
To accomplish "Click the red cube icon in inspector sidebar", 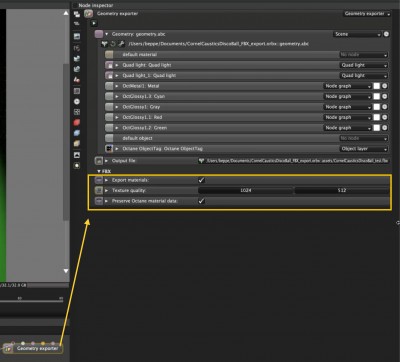I will 77,122.
